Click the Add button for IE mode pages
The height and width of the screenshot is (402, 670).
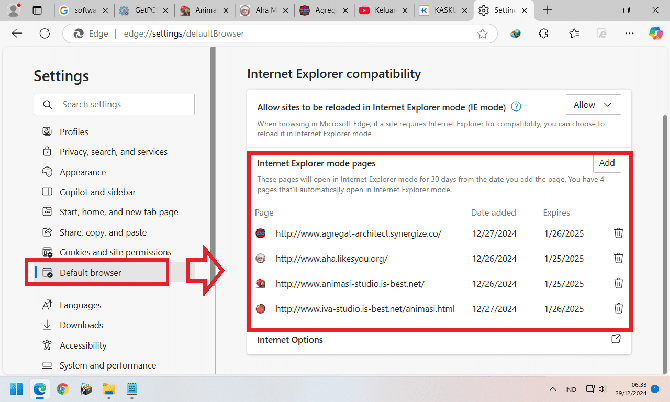tap(607, 163)
